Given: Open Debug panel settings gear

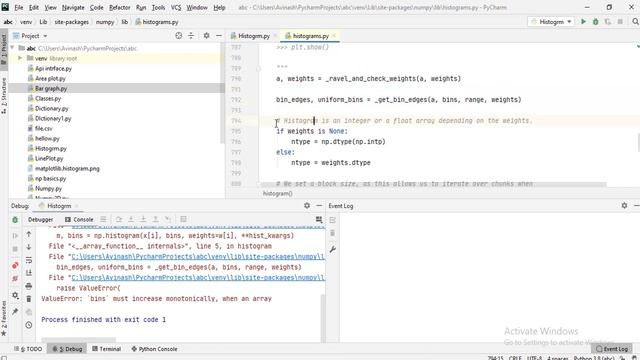Looking at the screenshot, I should click(307, 206).
